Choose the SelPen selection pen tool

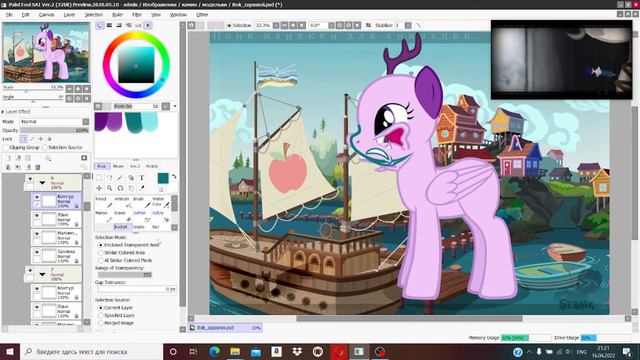click(x=141, y=216)
